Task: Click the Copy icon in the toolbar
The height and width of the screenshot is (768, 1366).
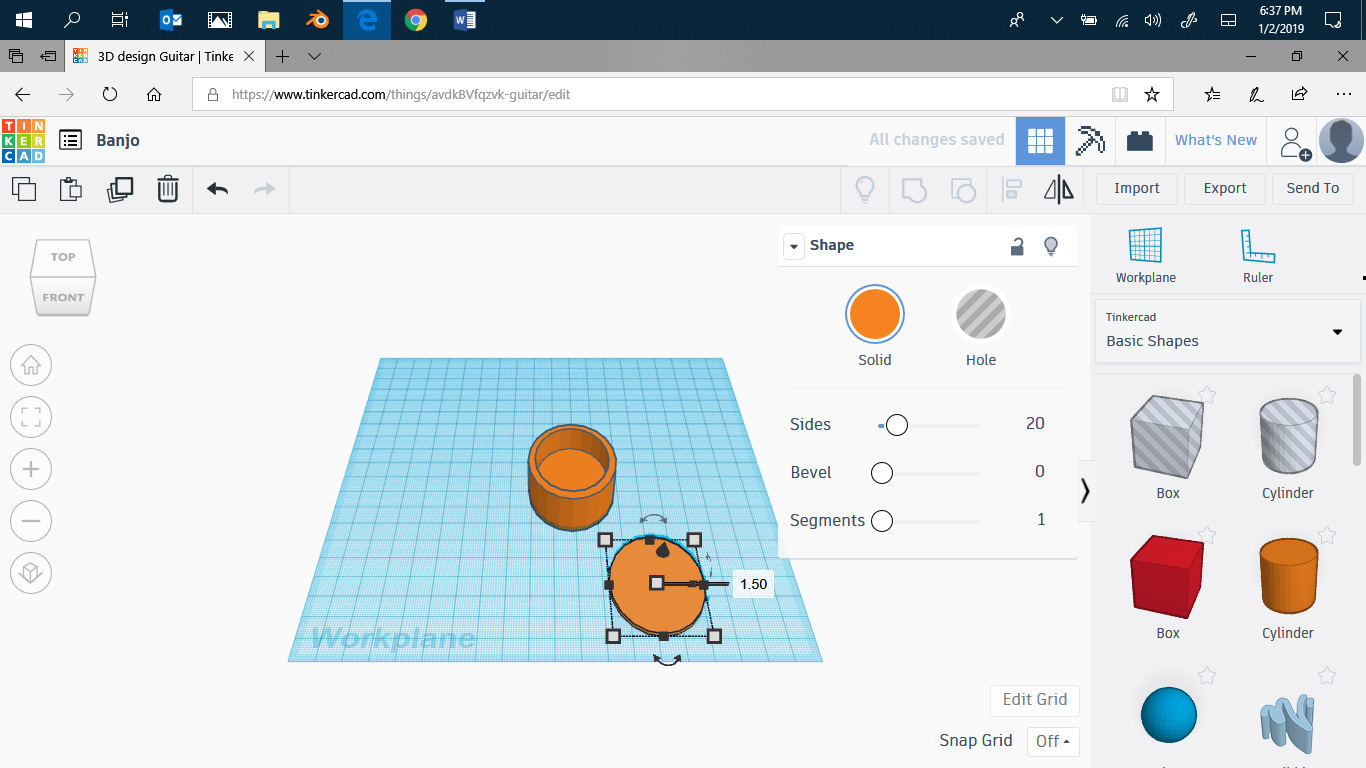Action: click(x=24, y=188)
